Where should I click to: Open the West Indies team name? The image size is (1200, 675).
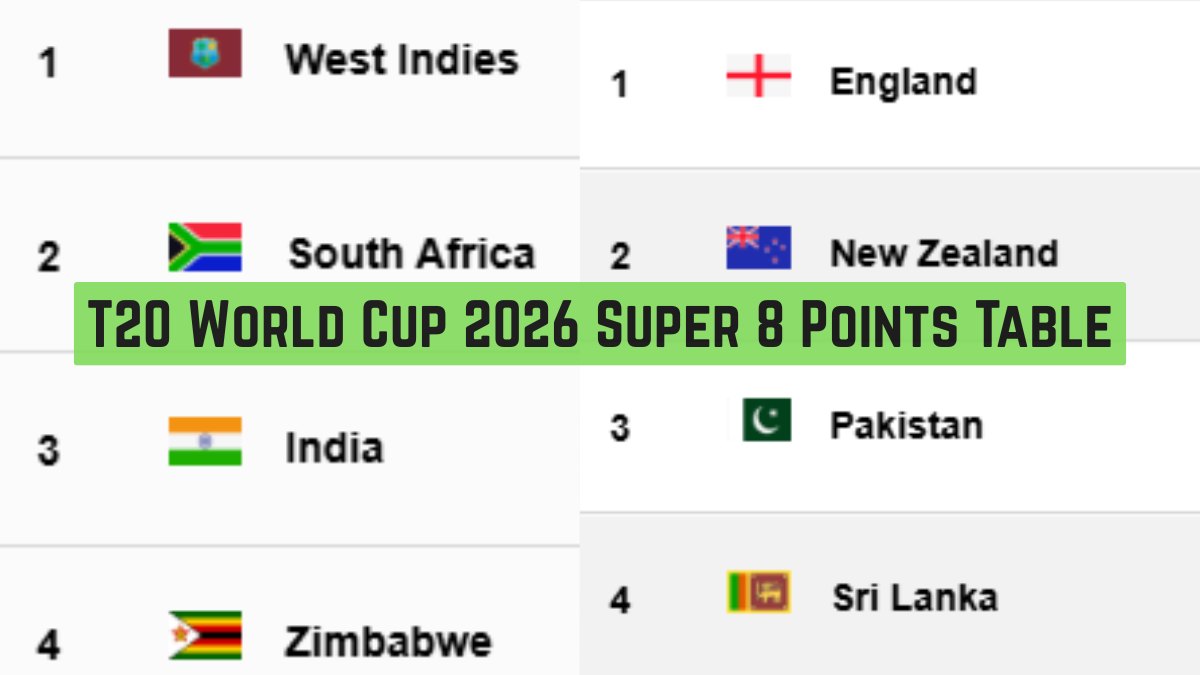coord(401,59)
